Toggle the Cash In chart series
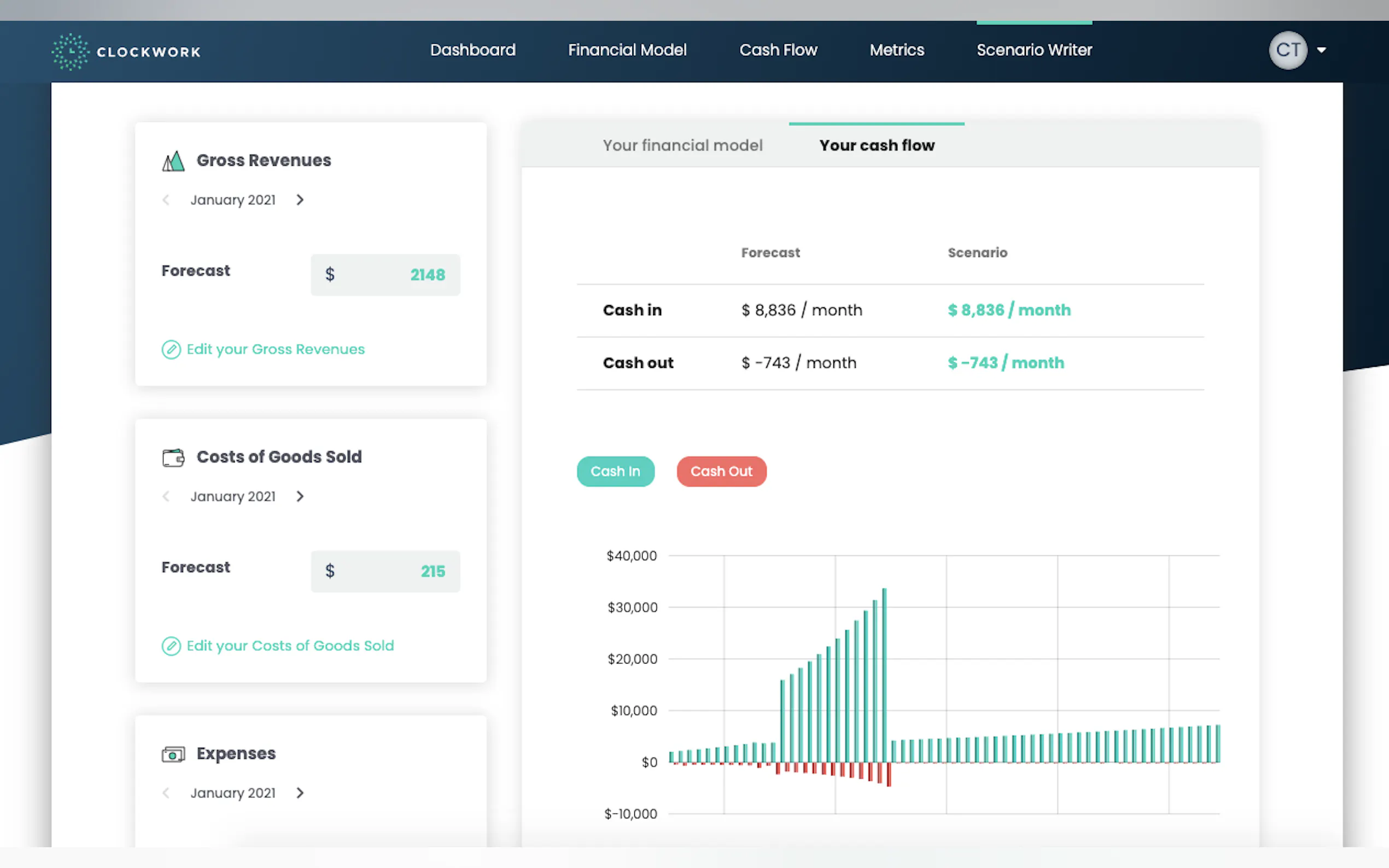 (x=615, y=471)
